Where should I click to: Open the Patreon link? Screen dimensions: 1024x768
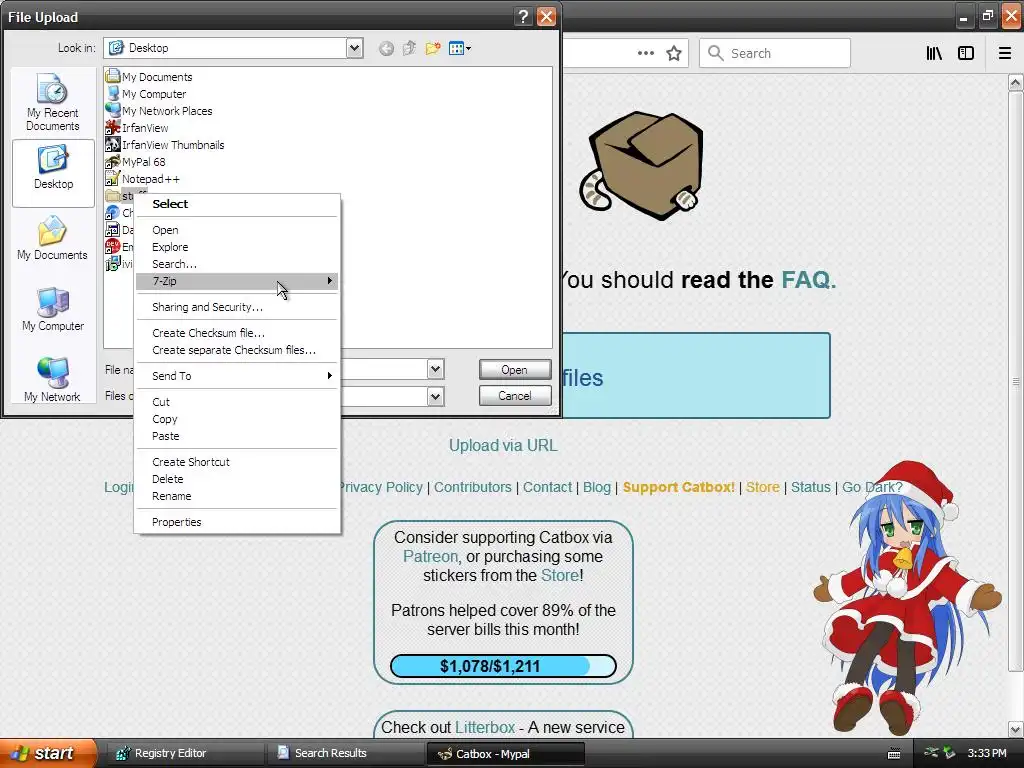tap(430, 556)
